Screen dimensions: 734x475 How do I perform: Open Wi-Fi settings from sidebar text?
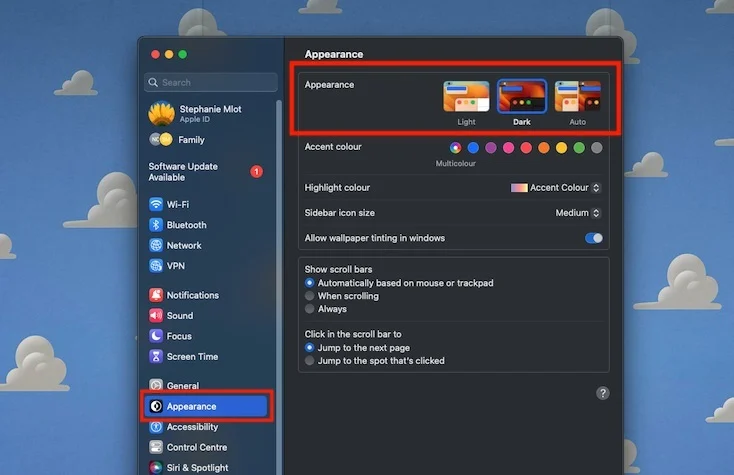click(178, 205)
